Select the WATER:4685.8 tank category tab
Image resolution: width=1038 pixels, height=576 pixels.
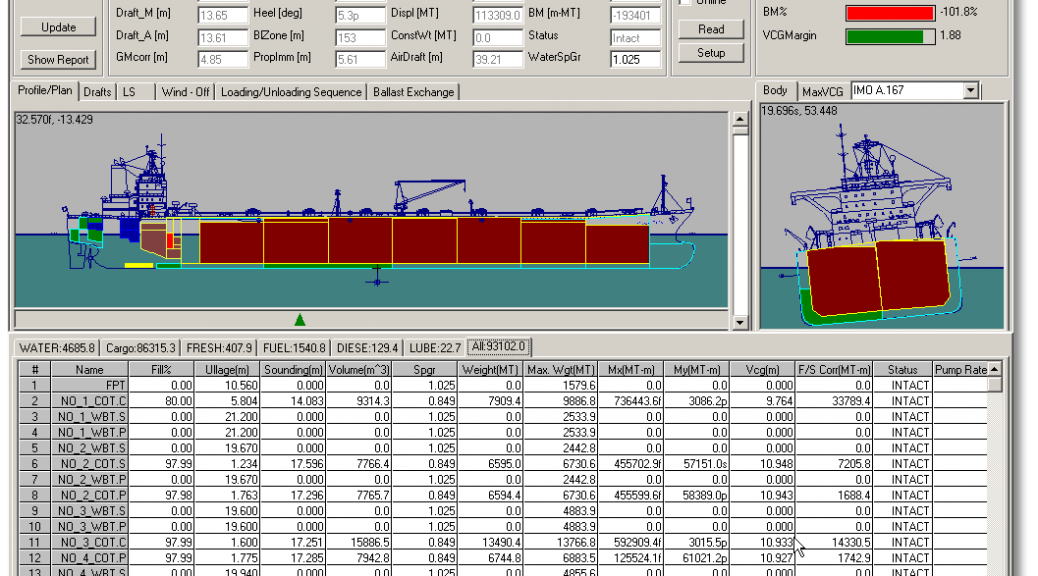coord(57,348)
